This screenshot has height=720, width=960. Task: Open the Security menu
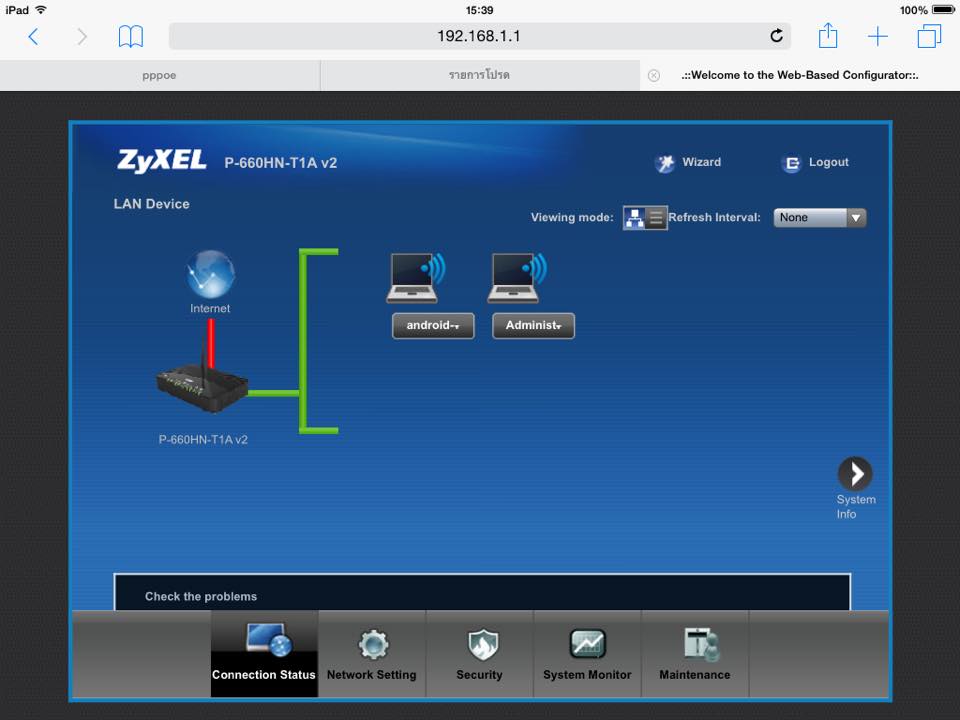click(479, 654)
